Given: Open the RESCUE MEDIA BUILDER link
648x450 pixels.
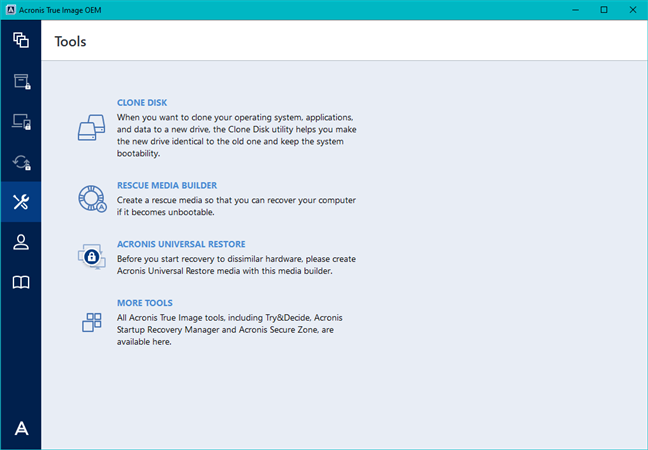Looking at the screenshot, I should click(x=167, y=186).
